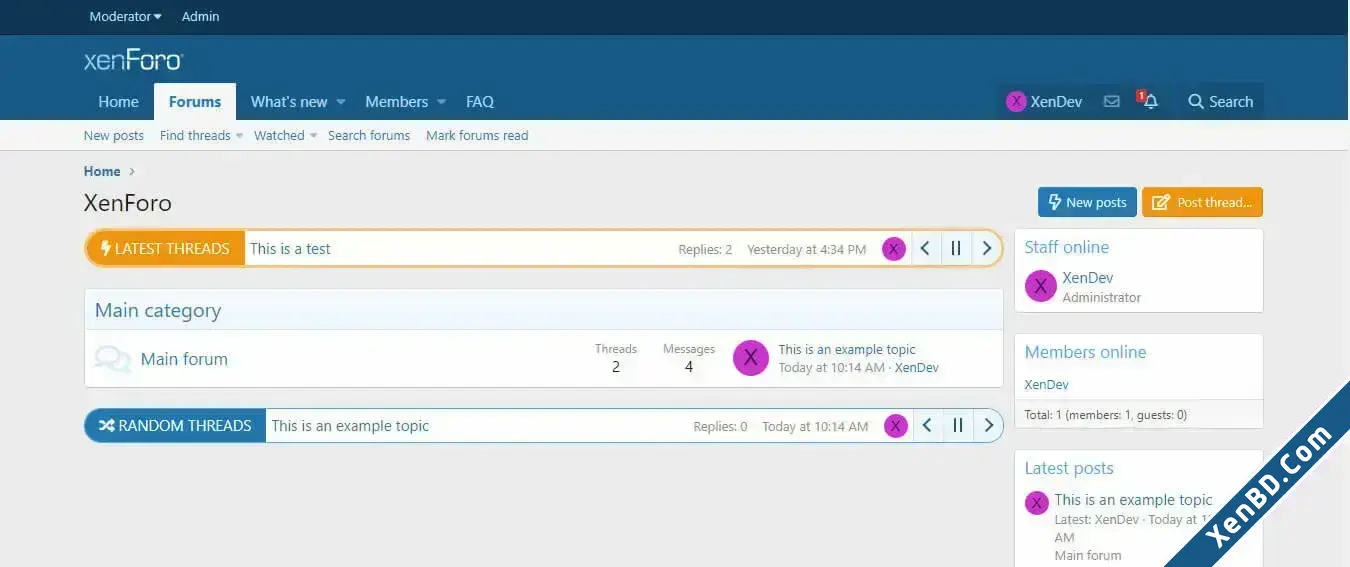Click XenDev name in Staff online block

click(x=1088, y=278)
